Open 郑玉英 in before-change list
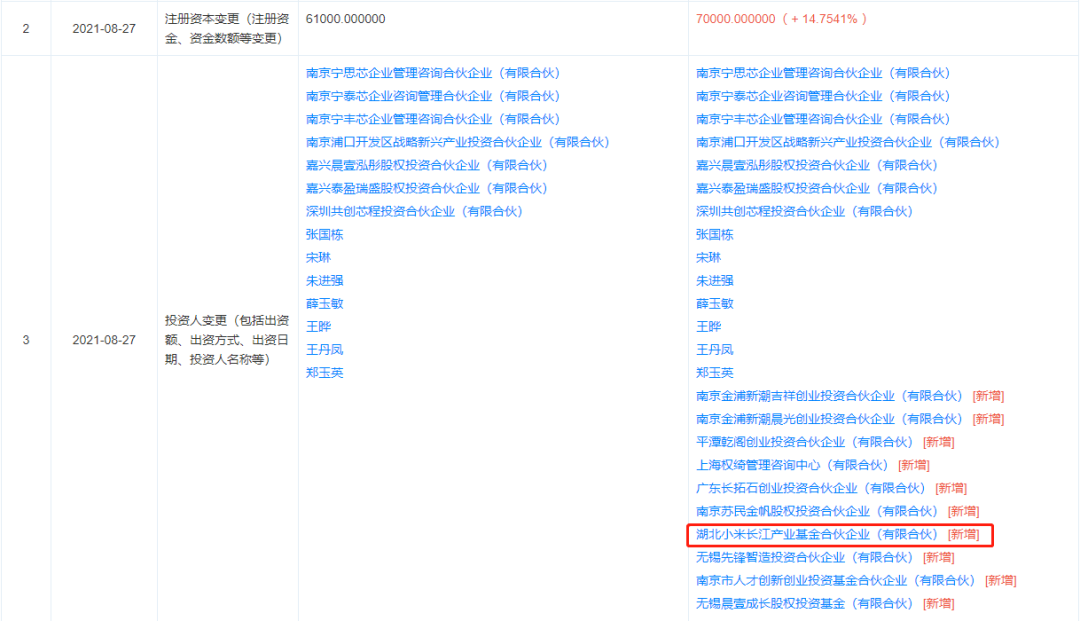 coord(324,372)
